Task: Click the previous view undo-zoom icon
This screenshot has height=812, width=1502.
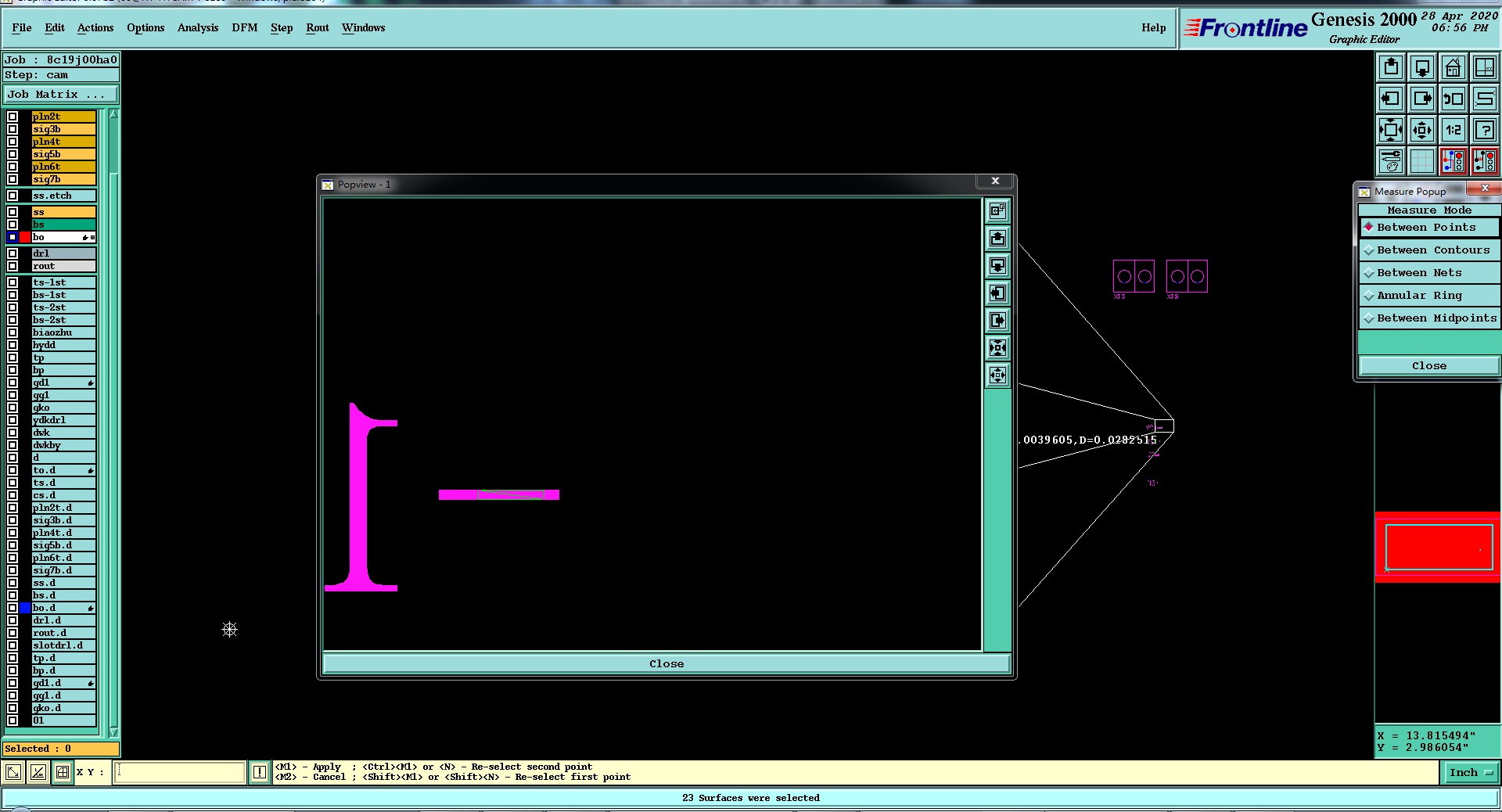Action: click(x=1453, y=99)
